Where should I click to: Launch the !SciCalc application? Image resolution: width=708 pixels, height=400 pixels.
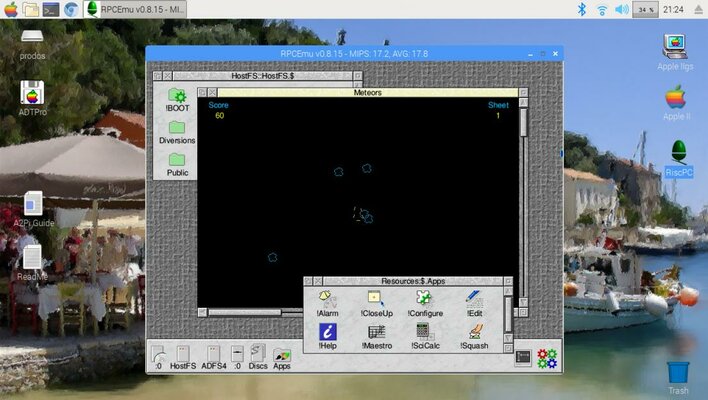[425, 336]
